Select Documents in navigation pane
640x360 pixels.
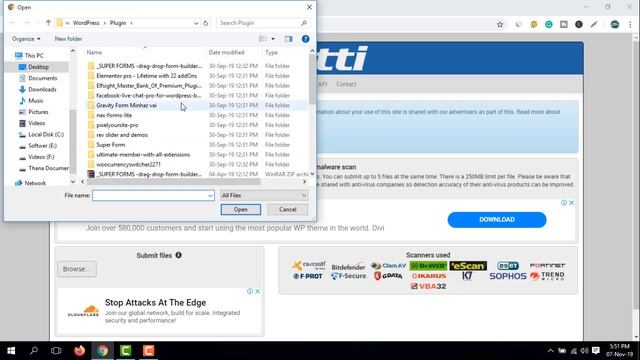pos(42,78)
